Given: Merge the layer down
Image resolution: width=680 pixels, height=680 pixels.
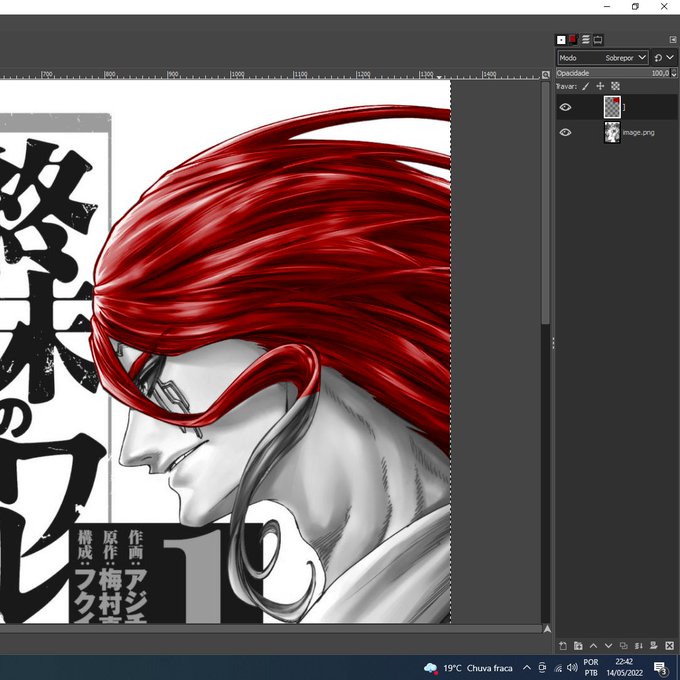Looking at the screenshot, I should tap(639, 646).
